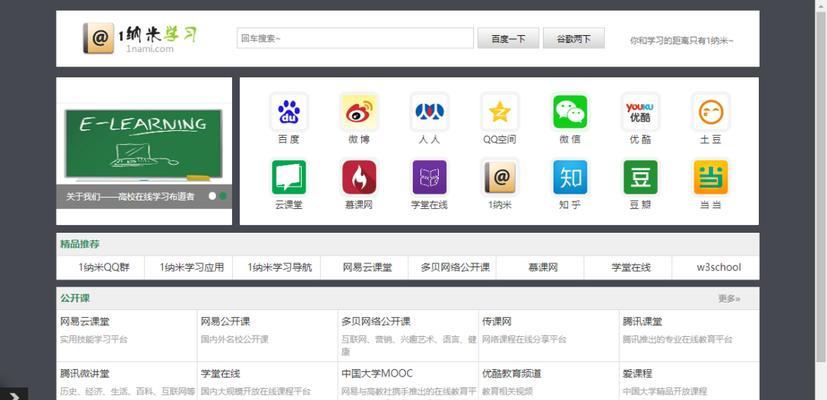Open the 优酷教育频道 course link
Screen dimensions: 827x400
pos(512,374)
